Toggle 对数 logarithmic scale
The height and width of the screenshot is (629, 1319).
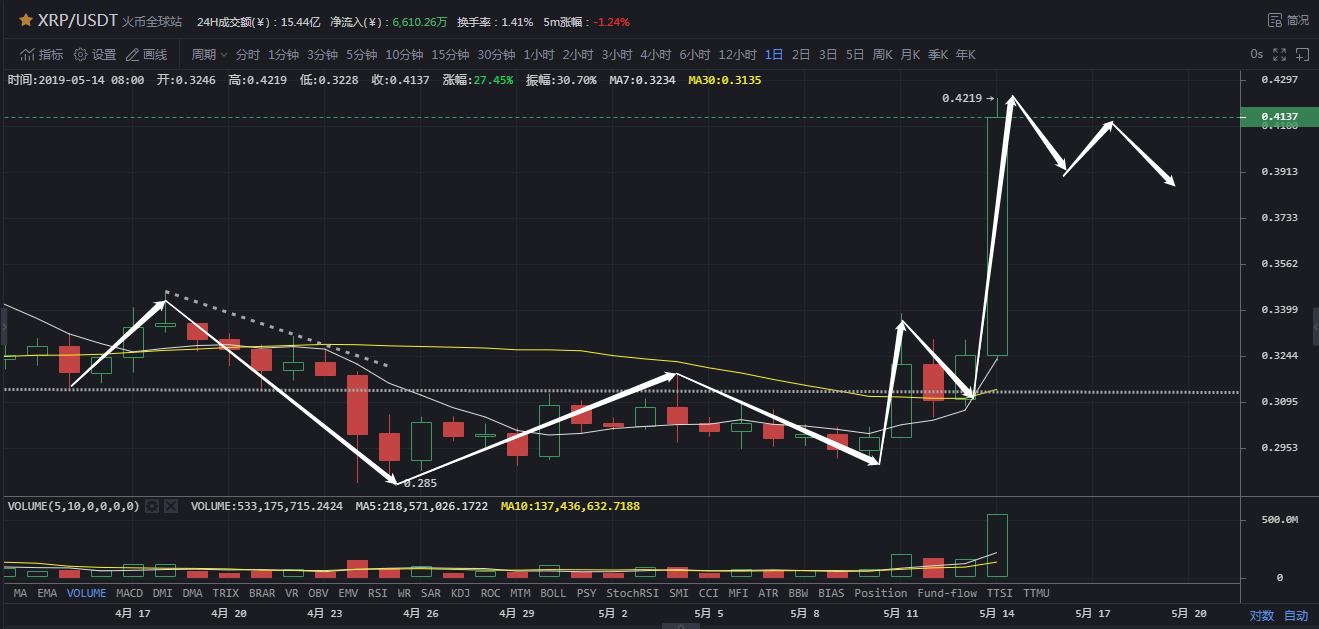point(1263,615)
